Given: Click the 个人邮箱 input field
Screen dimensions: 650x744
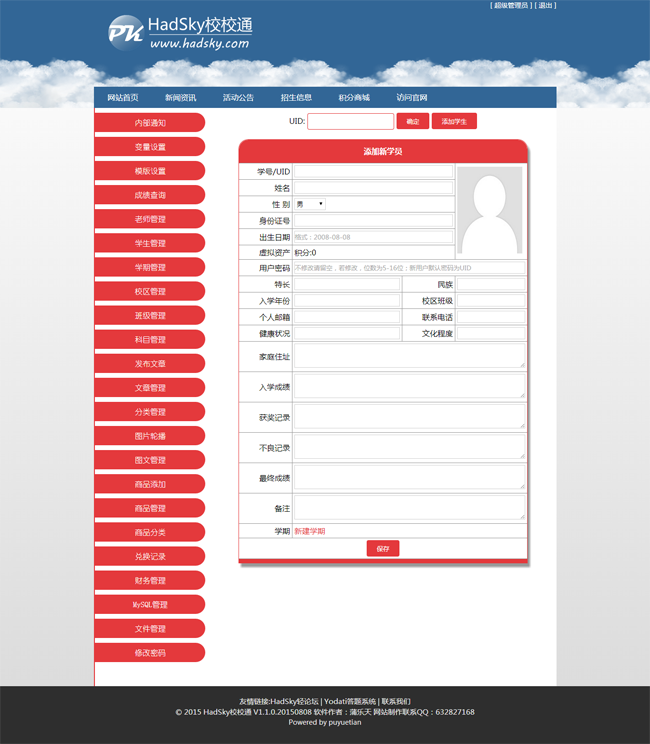Looking at the screenshot, I should [x=347, y=317].
